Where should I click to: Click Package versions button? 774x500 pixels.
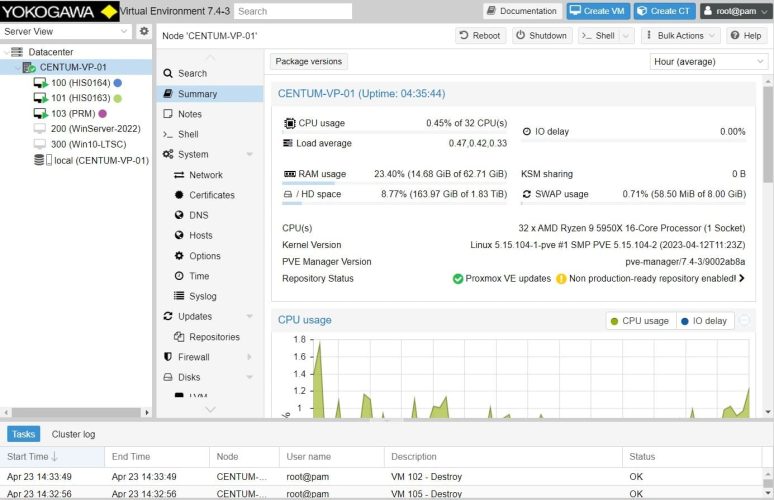(309, 61)
